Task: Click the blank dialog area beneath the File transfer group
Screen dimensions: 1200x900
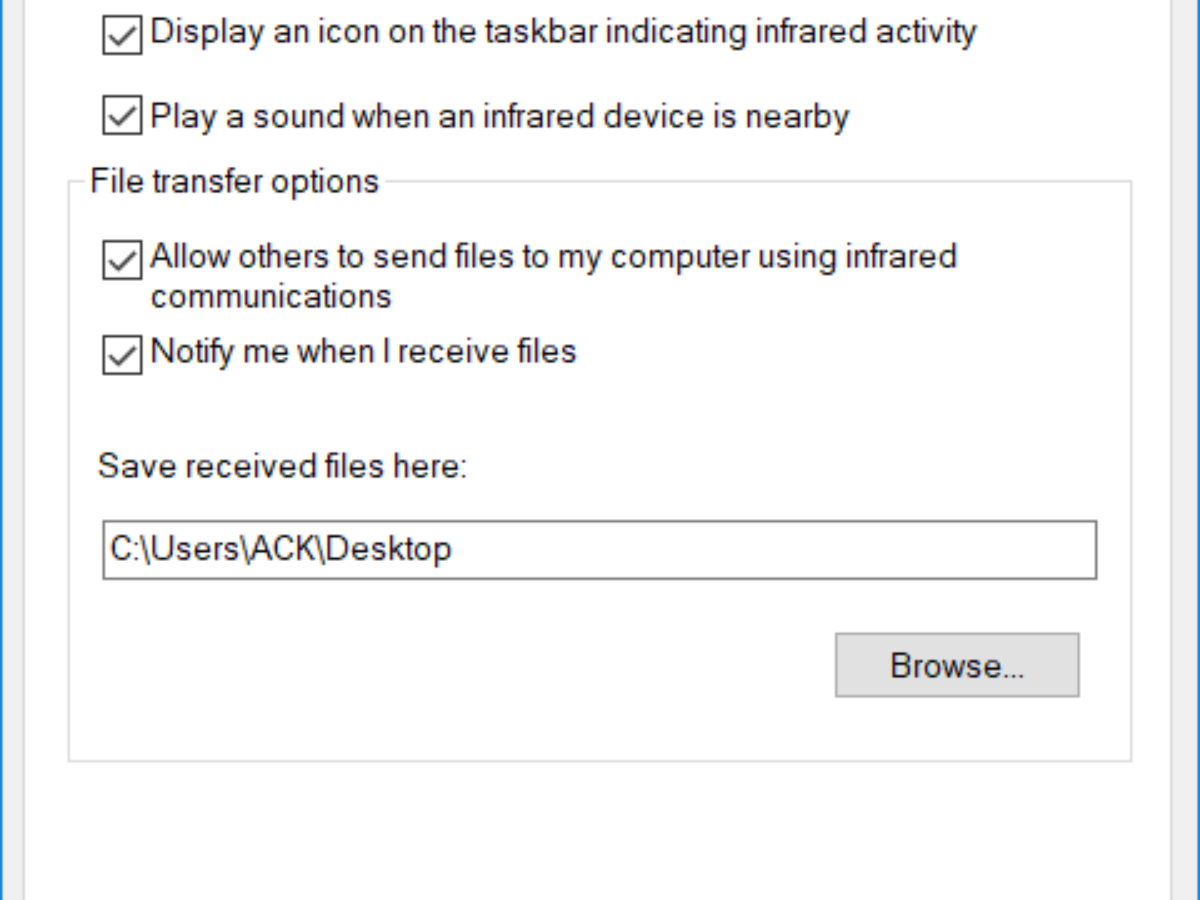Action: tap(600, 830)
